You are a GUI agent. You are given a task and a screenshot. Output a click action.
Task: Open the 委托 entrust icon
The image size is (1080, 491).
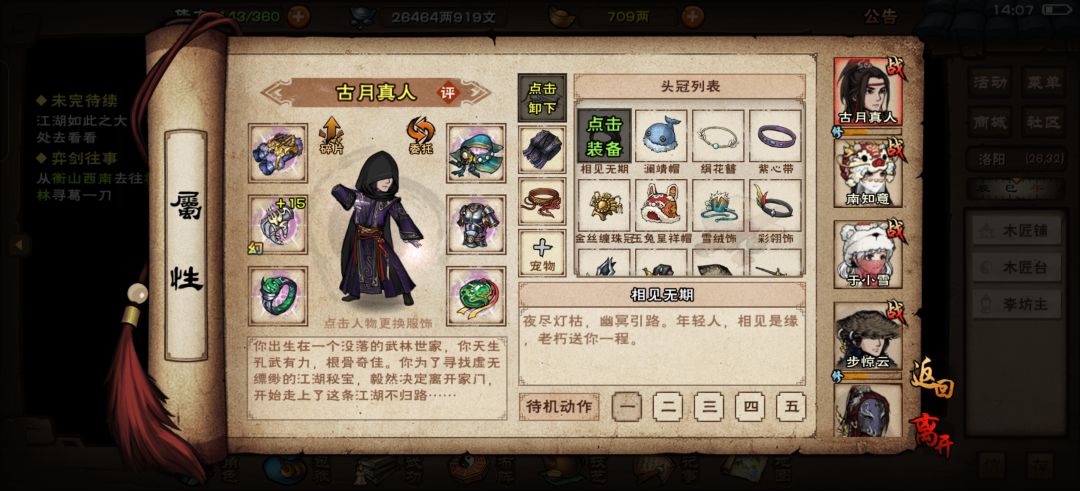coord(419,136)
